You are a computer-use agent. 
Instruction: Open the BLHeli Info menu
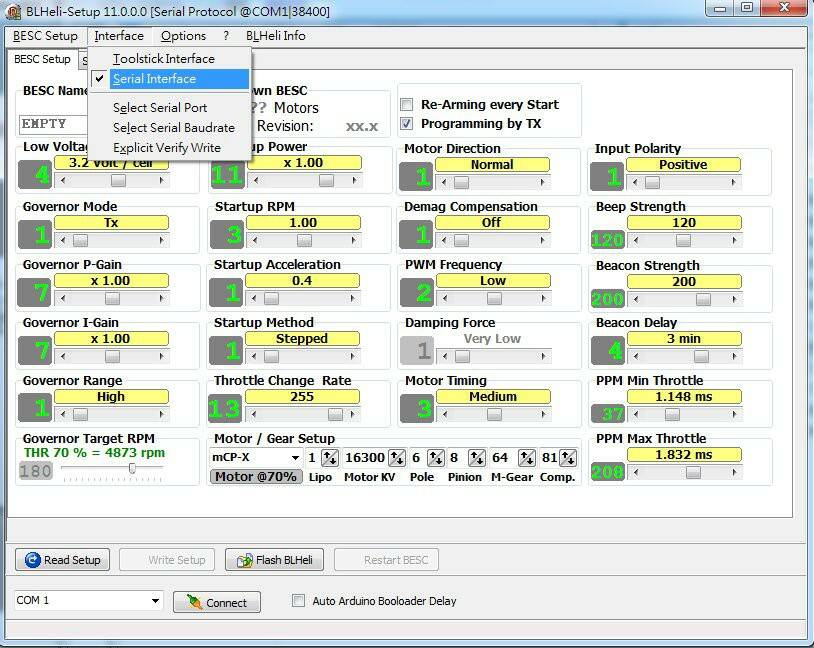click(276, 36)
